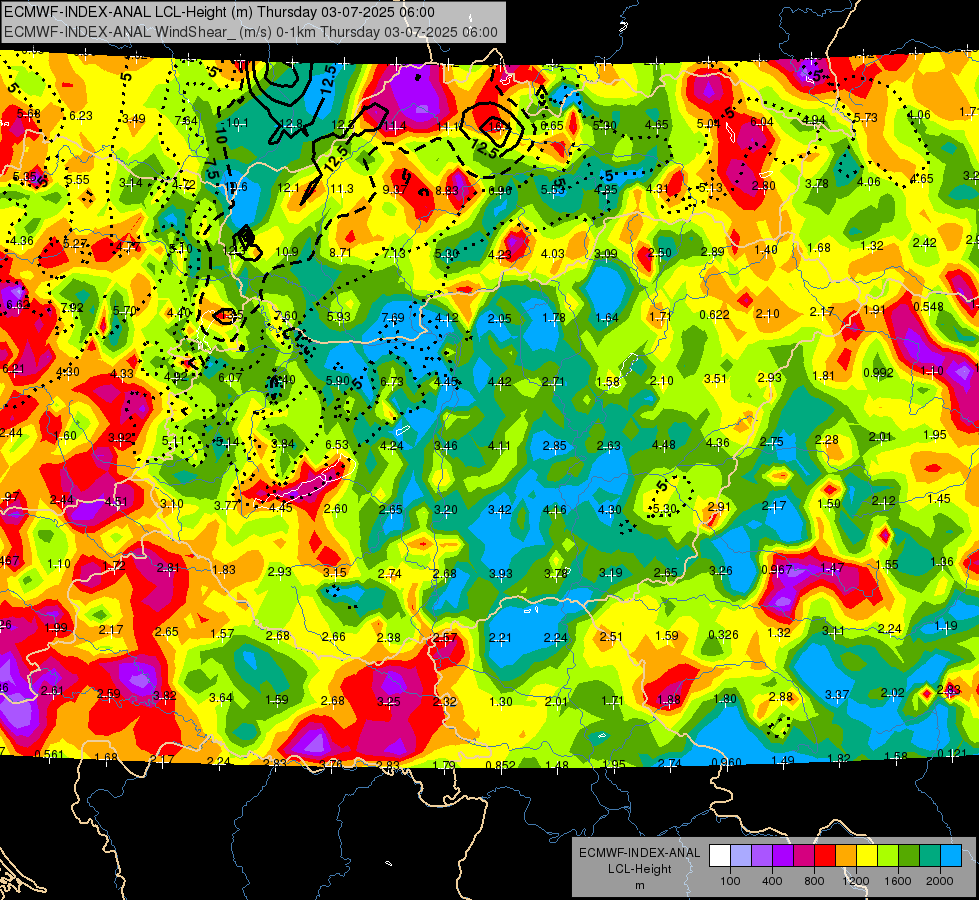This screenshot has width=979, height=900.
Task: Click the wind shear value 0.992
Action: pos(878,373)
